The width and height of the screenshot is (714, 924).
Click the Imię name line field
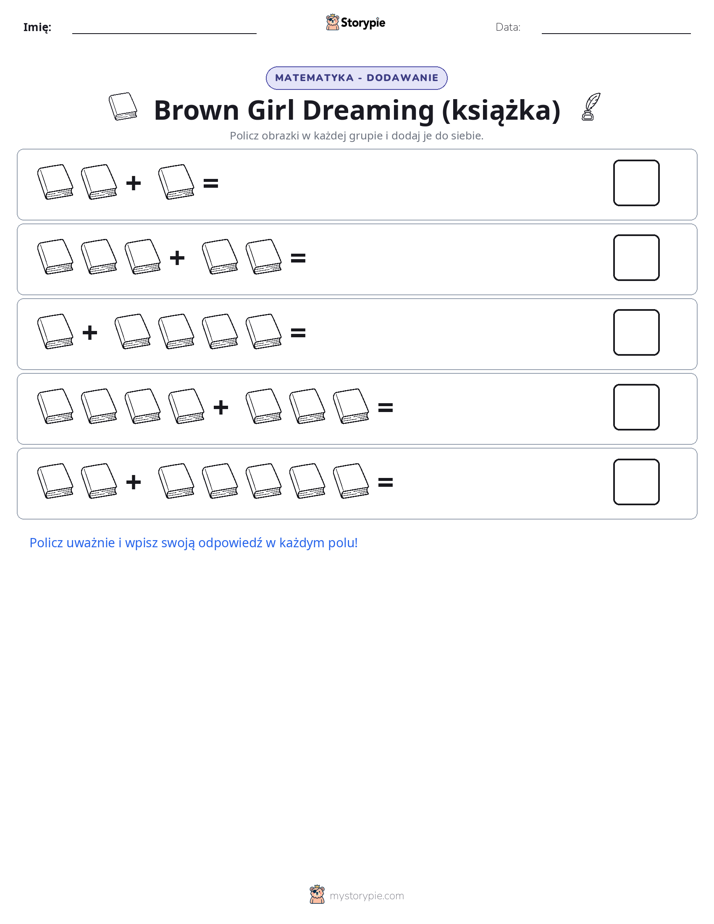click(x=164, y=28)
